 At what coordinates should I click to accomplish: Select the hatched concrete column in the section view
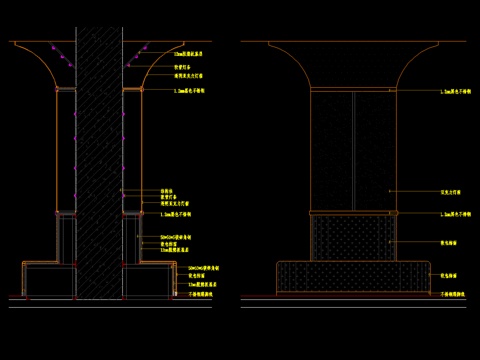point(99,163)
